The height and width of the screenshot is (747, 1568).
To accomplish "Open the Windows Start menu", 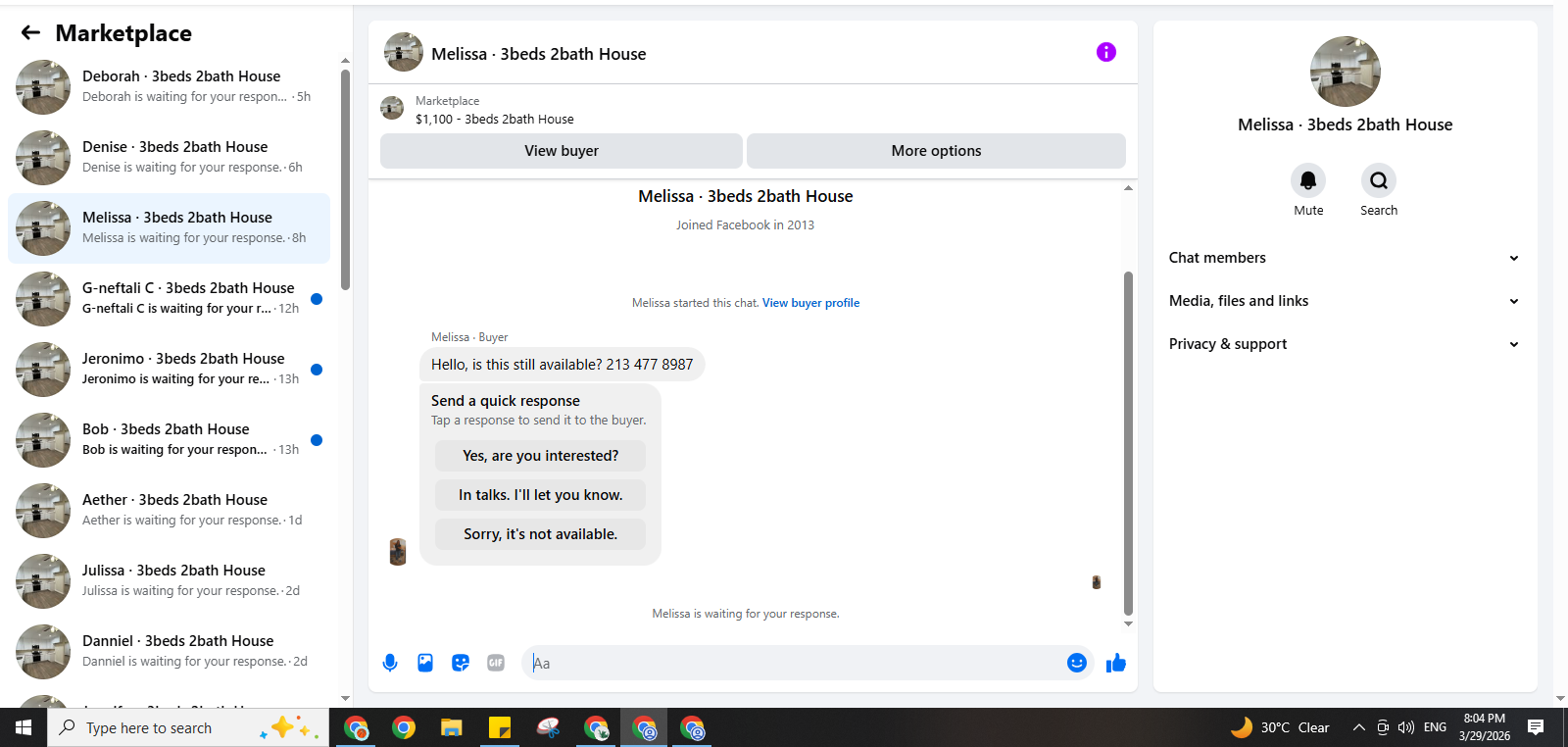I will pyautogui.click(x=24, y=727).
